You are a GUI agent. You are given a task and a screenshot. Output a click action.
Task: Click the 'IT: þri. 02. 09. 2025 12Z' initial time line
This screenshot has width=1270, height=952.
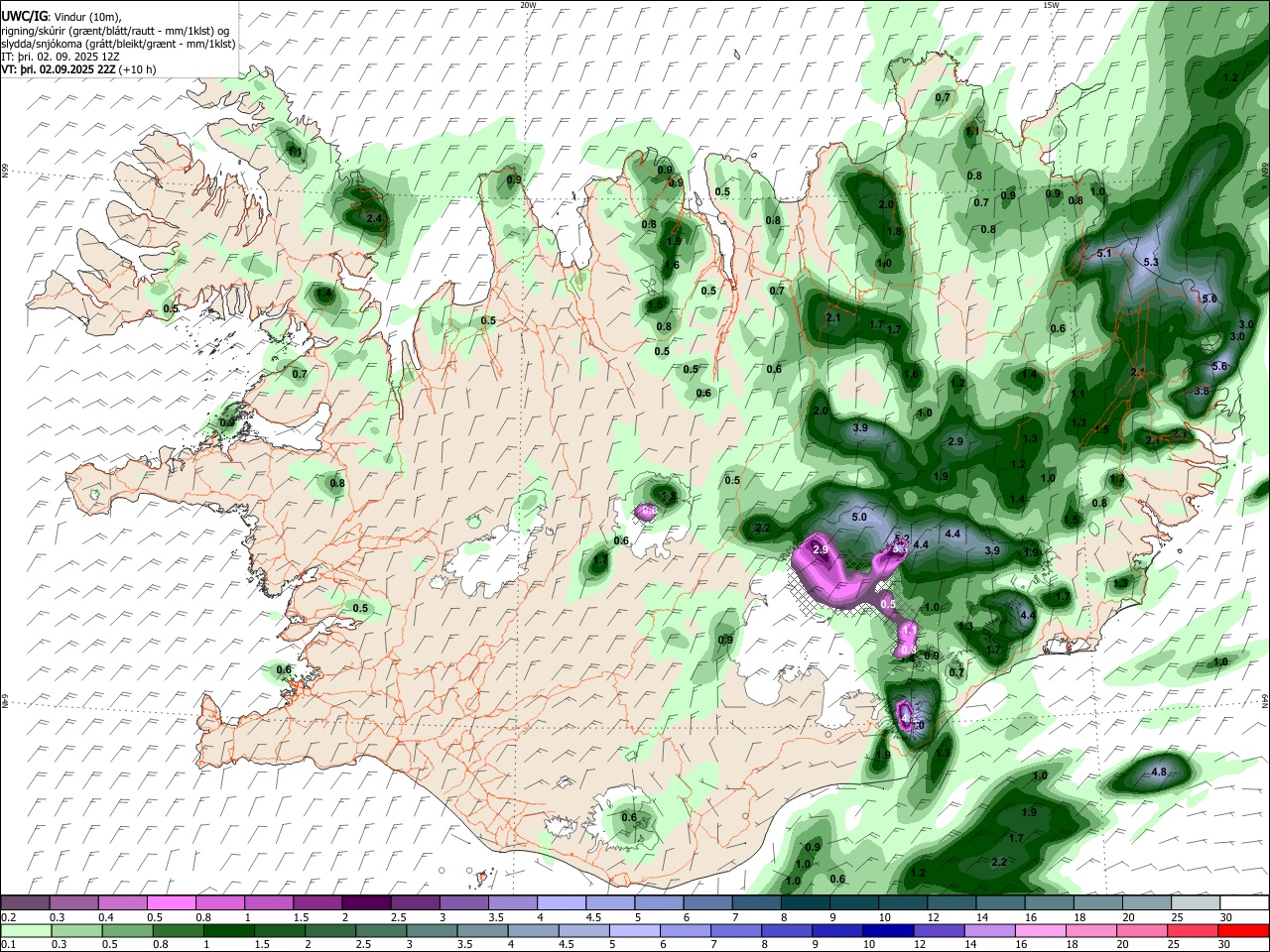pos(61,57)
